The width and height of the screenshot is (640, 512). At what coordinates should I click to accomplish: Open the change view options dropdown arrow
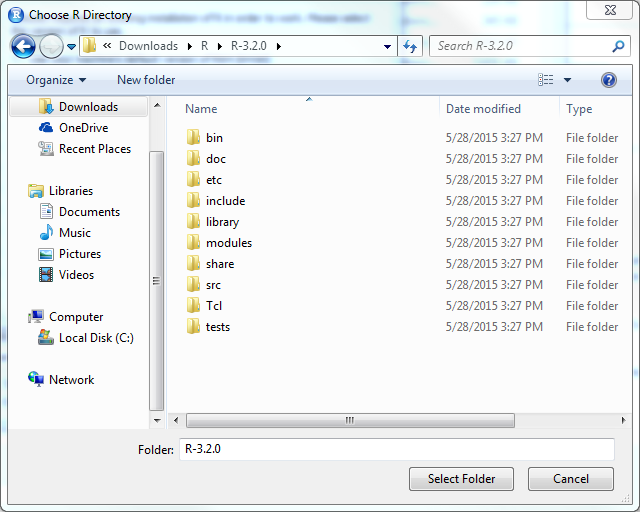[567, 80]
